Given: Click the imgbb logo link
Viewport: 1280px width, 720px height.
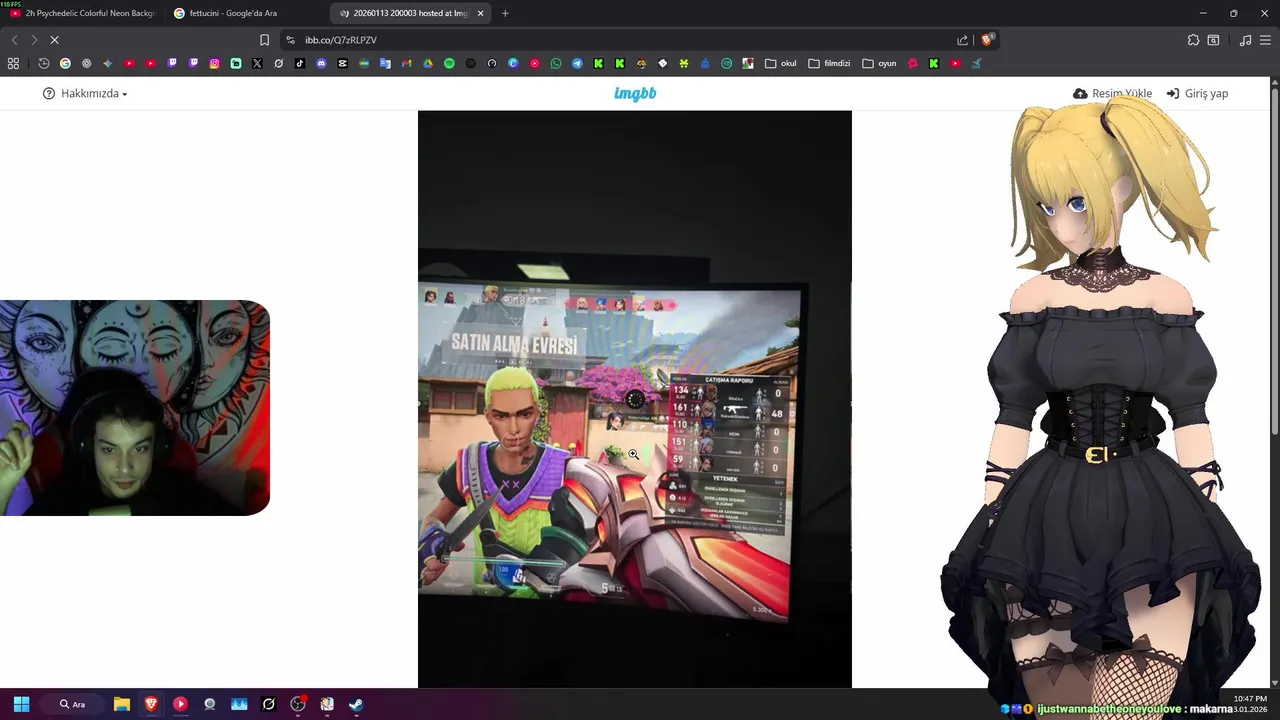Looking at the screenshot, I should click(x=635, y=93).
